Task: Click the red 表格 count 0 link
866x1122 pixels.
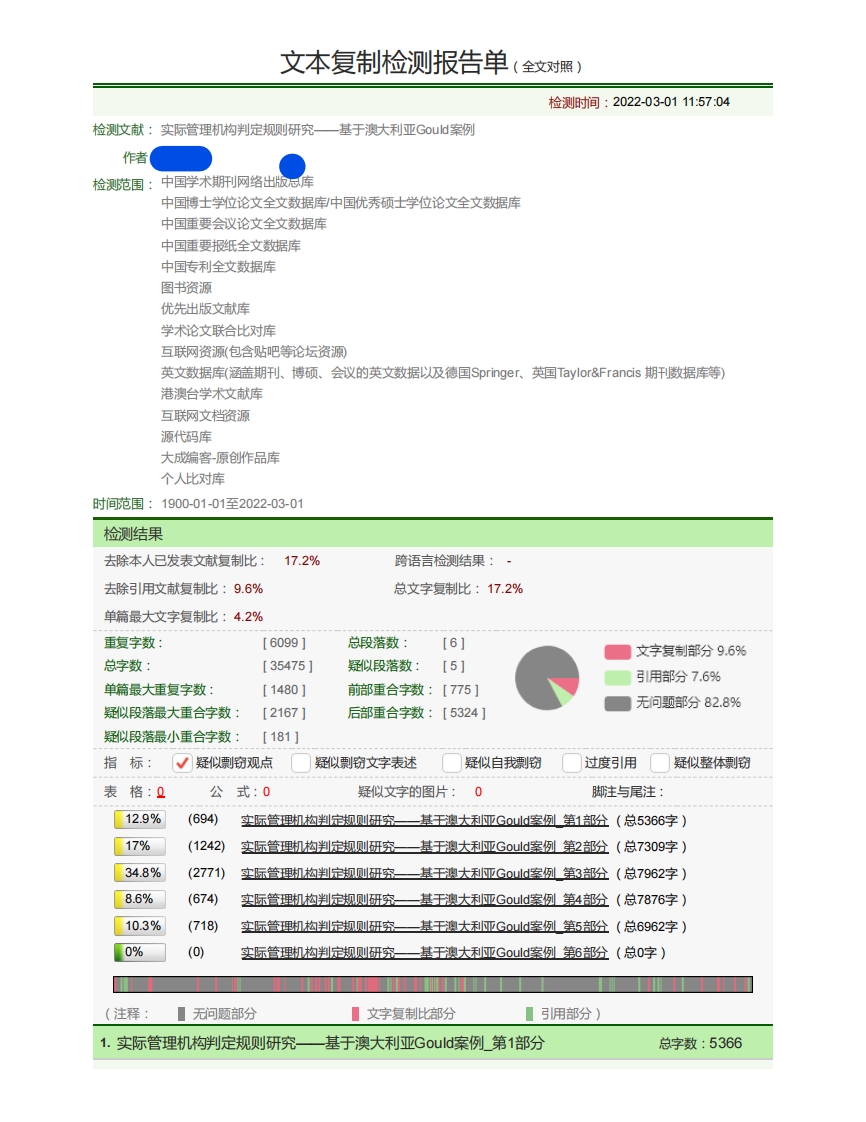Action: [160, 792]
